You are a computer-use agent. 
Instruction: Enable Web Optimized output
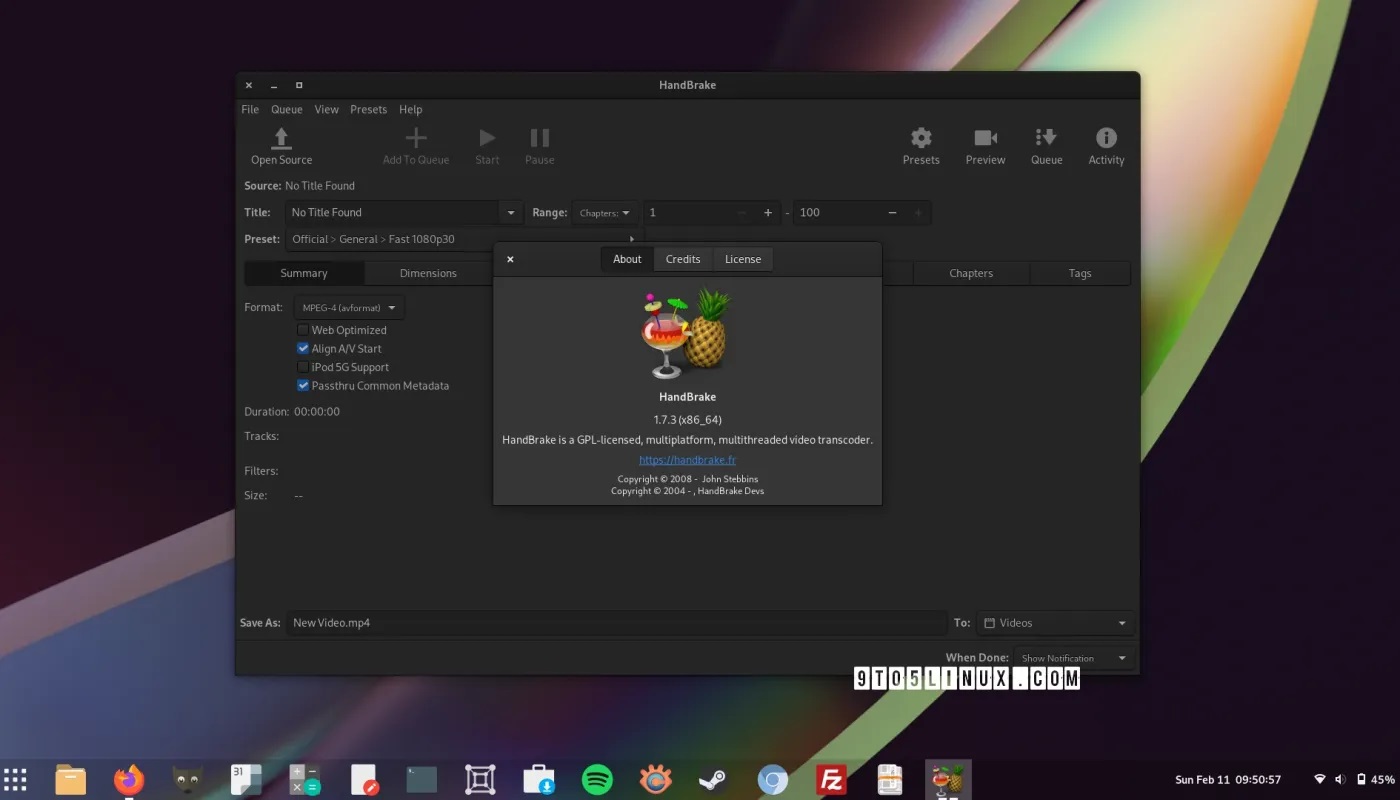click(302, 329)
